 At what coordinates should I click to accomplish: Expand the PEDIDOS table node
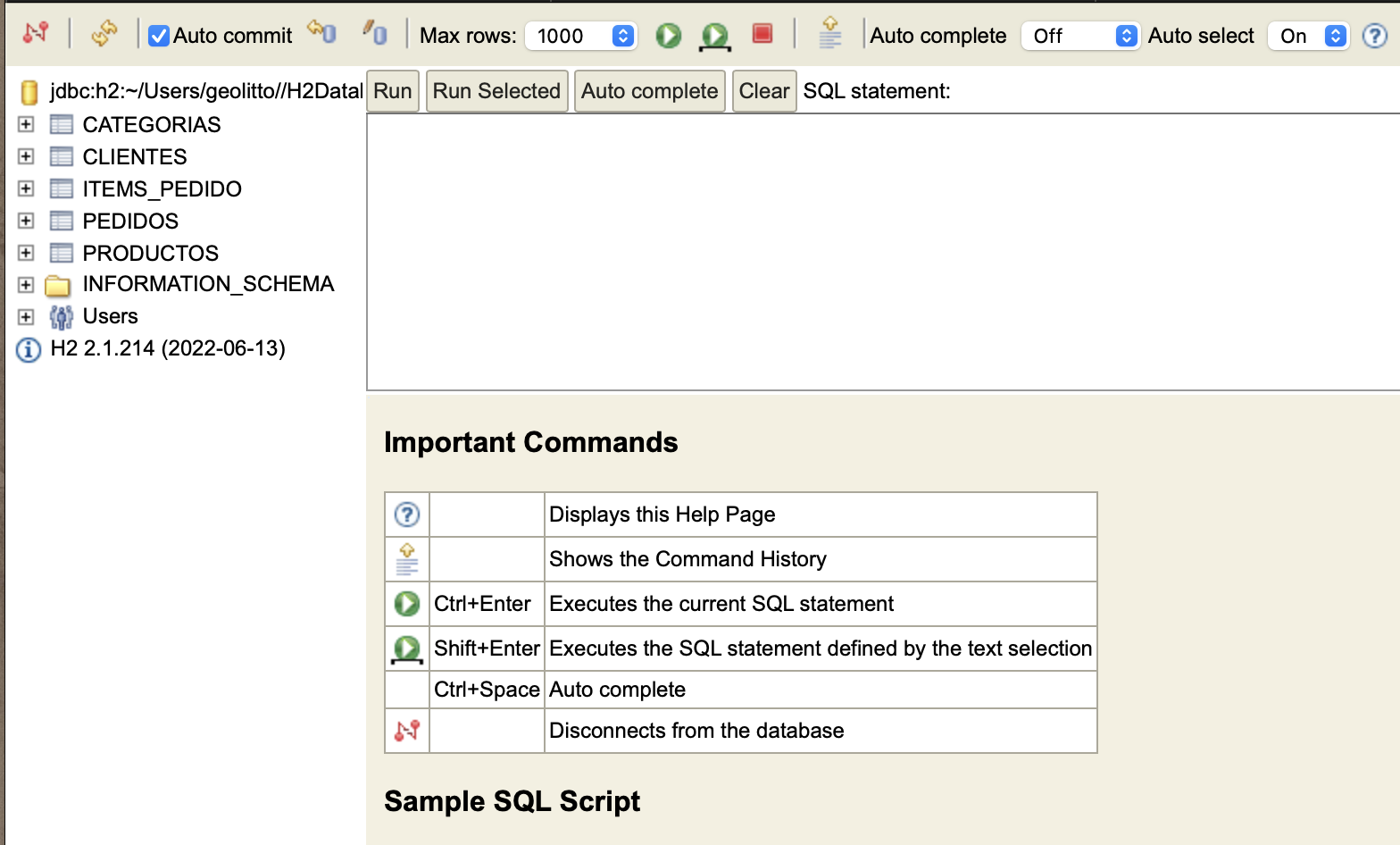point(26,221)
